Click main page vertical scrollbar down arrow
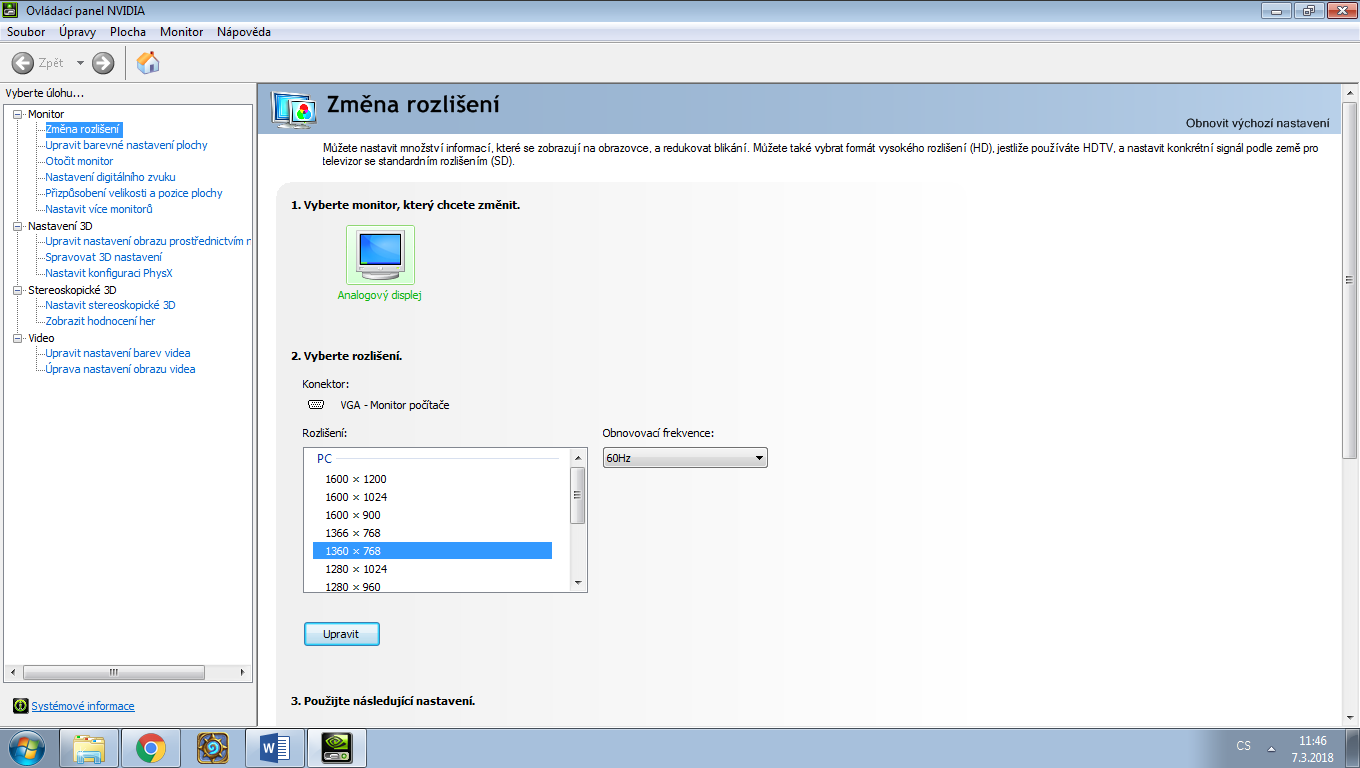This screenshot has width=1360, height=768. point(1349,719)
